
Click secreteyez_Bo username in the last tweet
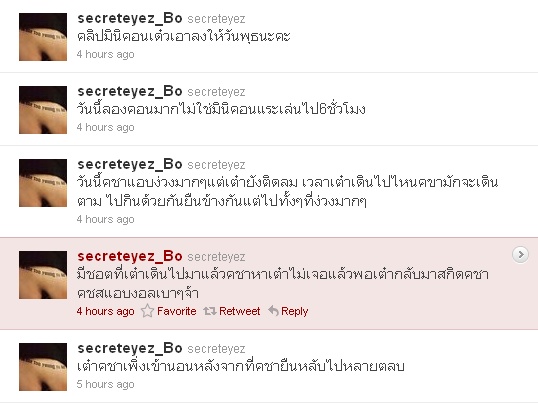coord(130,348)
